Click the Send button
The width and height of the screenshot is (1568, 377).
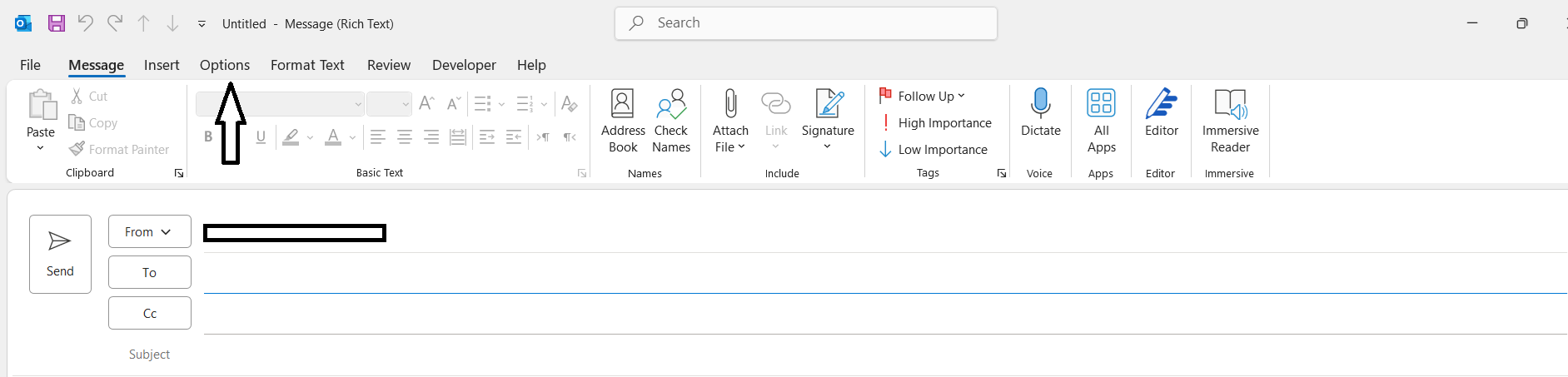[60, 254]
